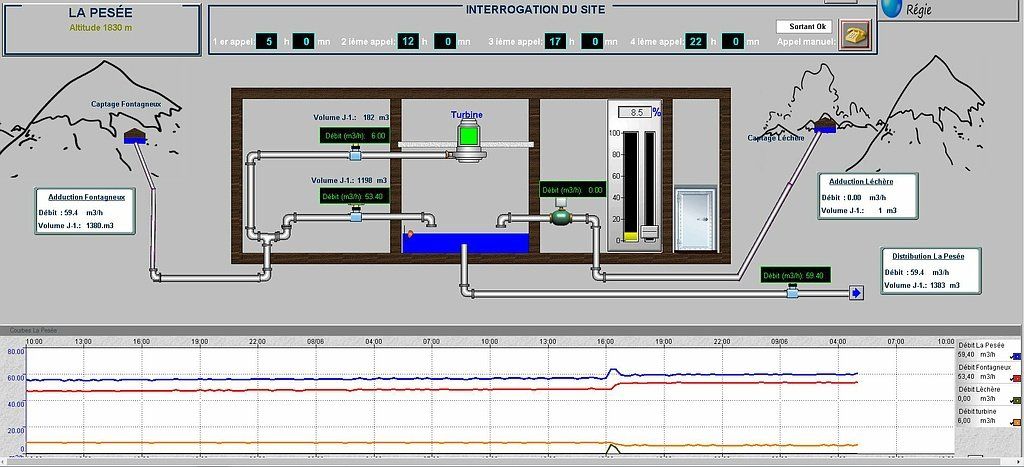
Task: Click the green Léchère valve
Action: tap(561, 213)
